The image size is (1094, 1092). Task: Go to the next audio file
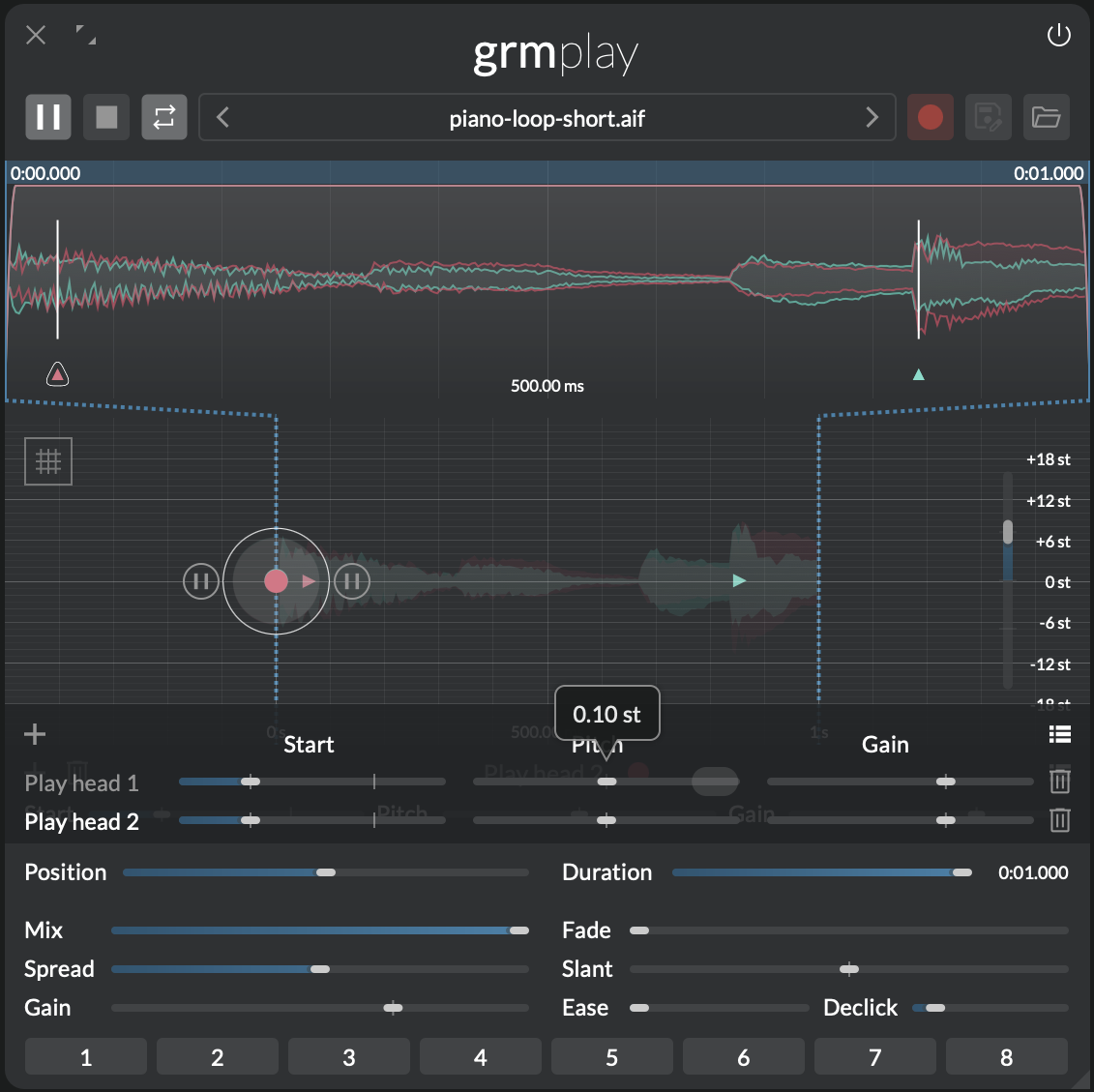tap(872, 118)
